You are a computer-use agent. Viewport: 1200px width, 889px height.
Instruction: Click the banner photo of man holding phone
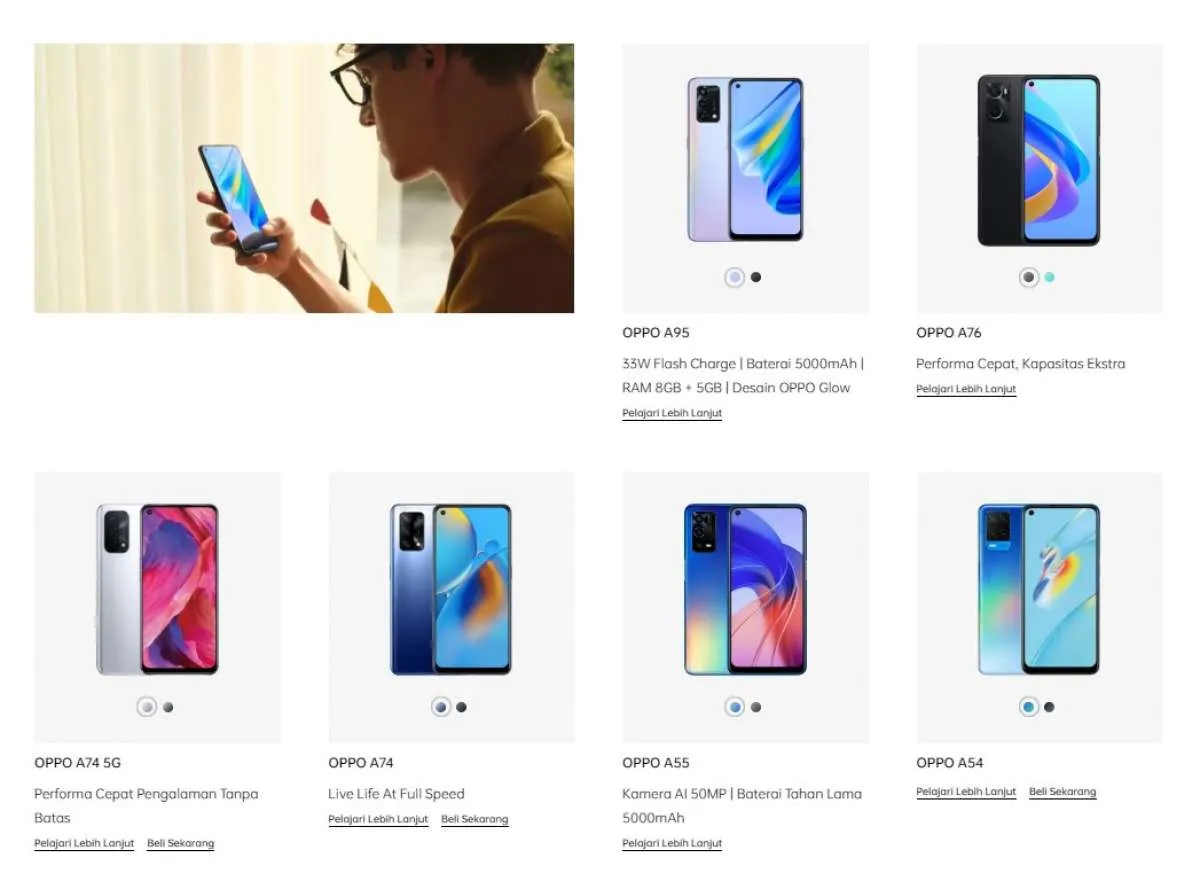(x=304, y=178)
